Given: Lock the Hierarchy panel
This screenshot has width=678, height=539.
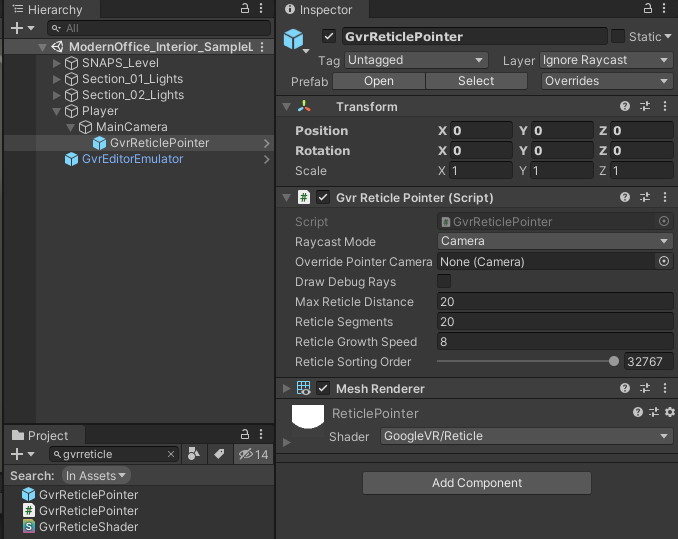Looking at the screenshot, I should tap(245, 8).
